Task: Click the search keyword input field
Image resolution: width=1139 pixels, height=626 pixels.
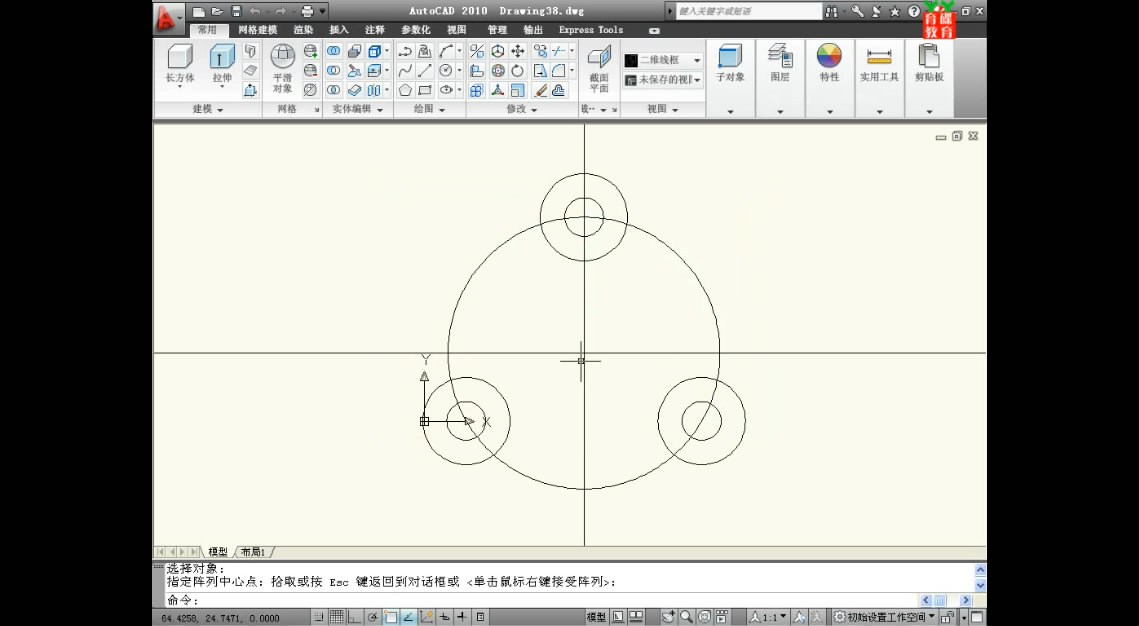Action: [748, 11]
